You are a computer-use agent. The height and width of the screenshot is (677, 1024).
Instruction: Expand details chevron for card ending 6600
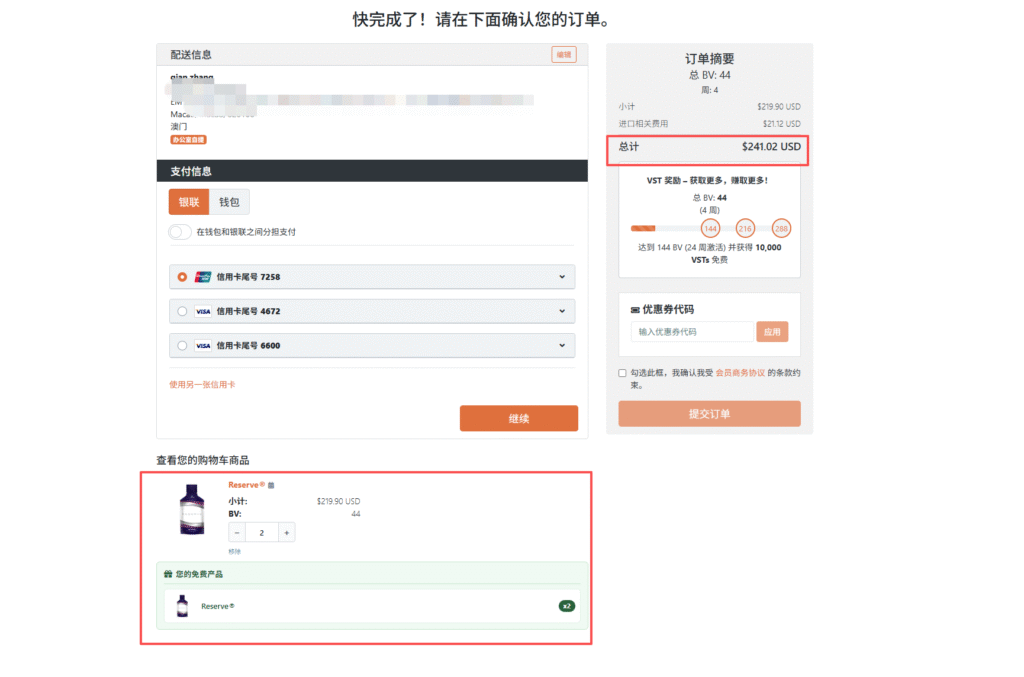pyautogui.click(x=562, y=345)
